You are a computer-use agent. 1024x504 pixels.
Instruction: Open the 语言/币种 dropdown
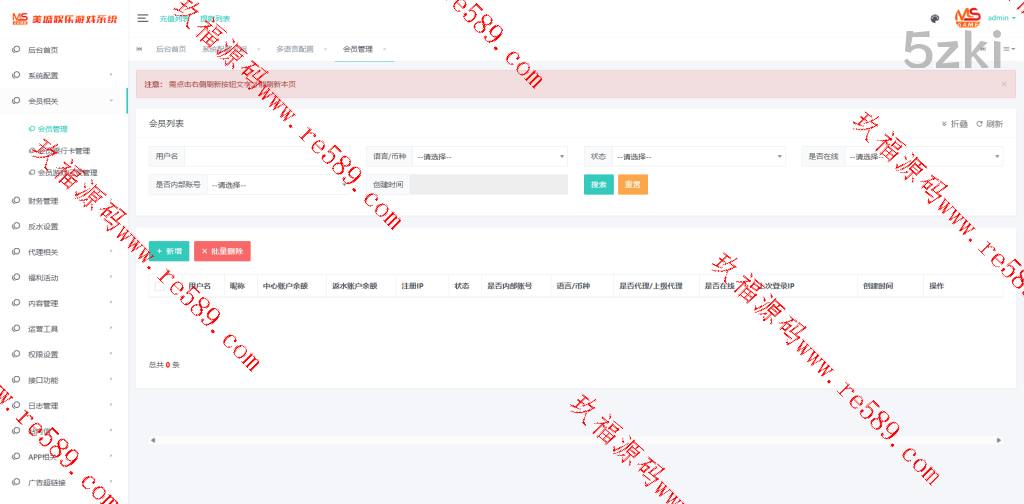(489, 157)
